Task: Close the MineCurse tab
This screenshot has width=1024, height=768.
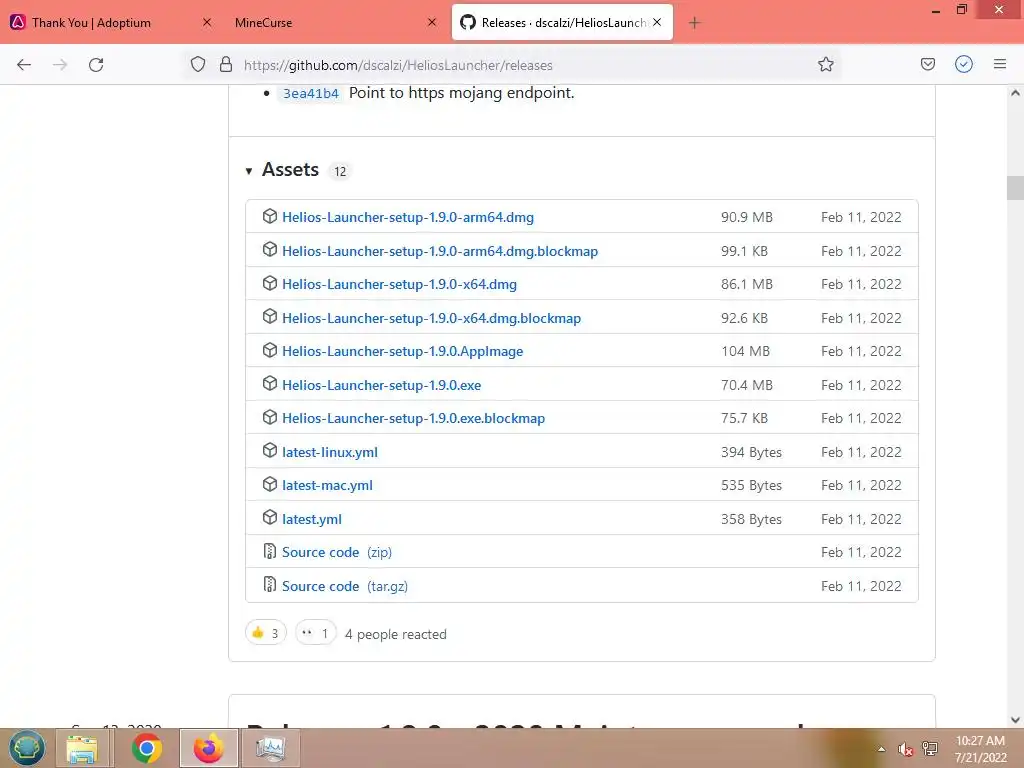Action: 432,22
